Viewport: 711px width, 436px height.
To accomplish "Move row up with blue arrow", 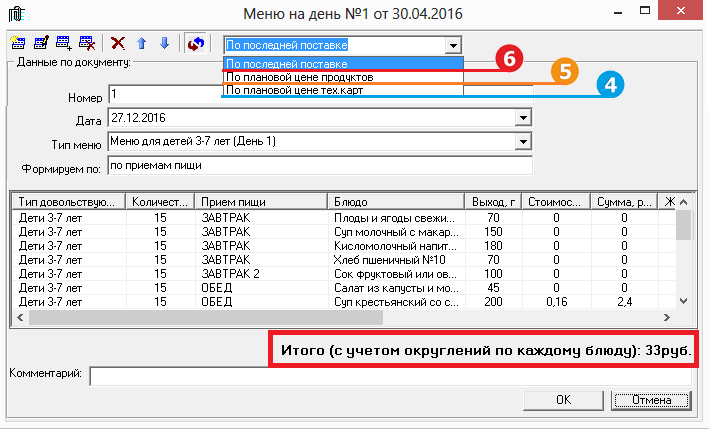I will pos(141,43).
